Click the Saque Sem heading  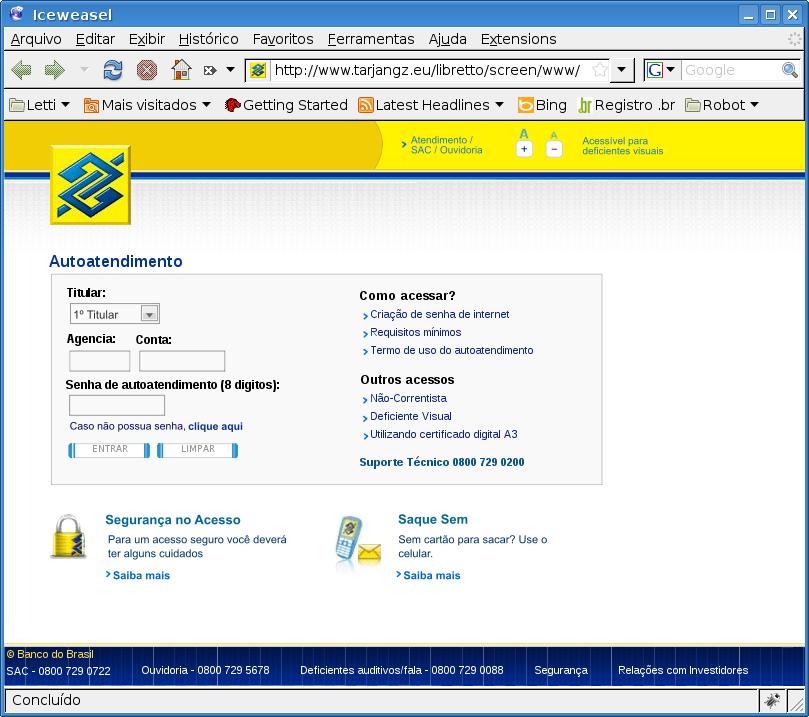pyautogui.click(x=433, y=519)
